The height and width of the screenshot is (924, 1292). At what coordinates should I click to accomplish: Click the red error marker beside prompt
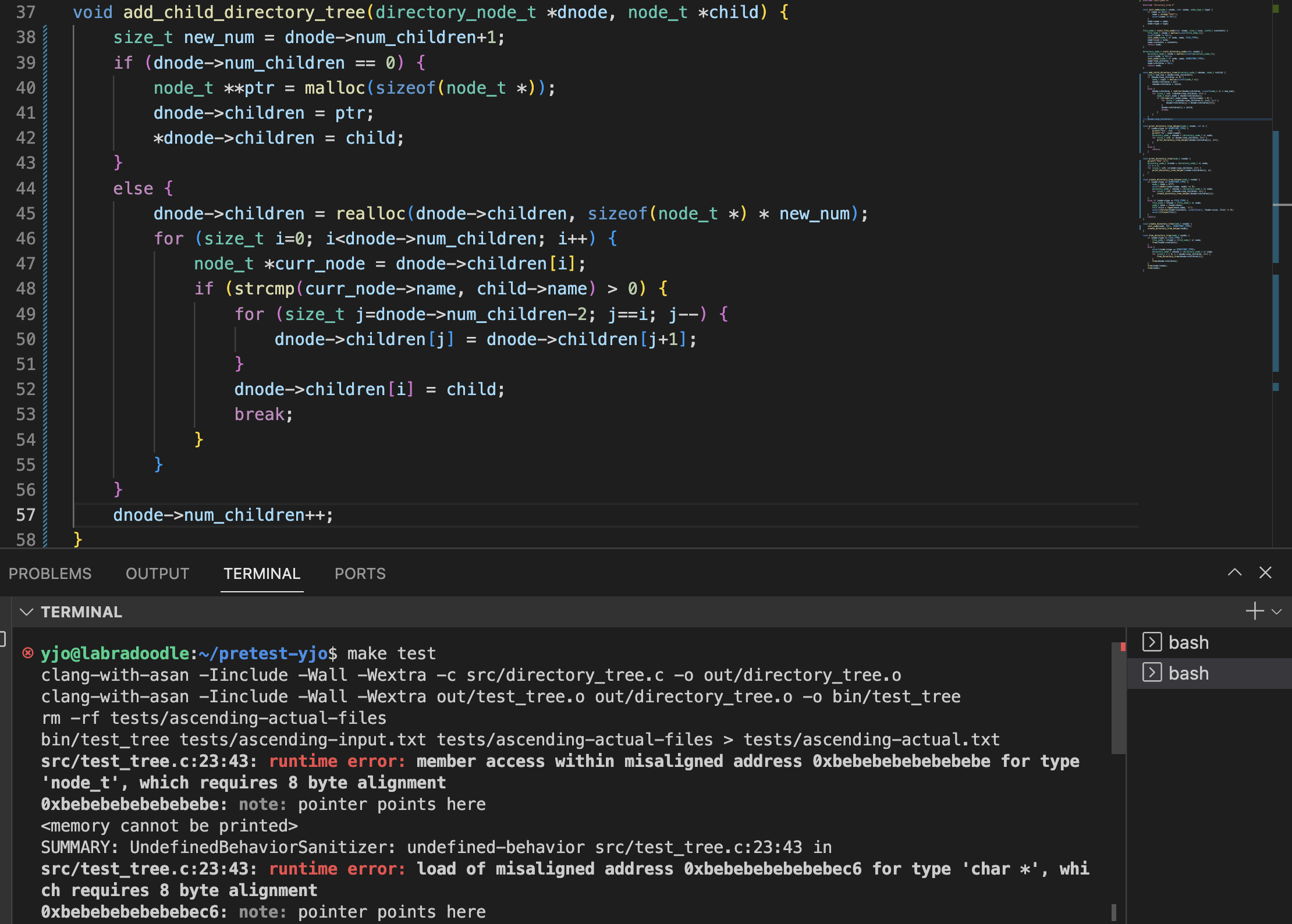pyautogui.click(x=27, y=653)
